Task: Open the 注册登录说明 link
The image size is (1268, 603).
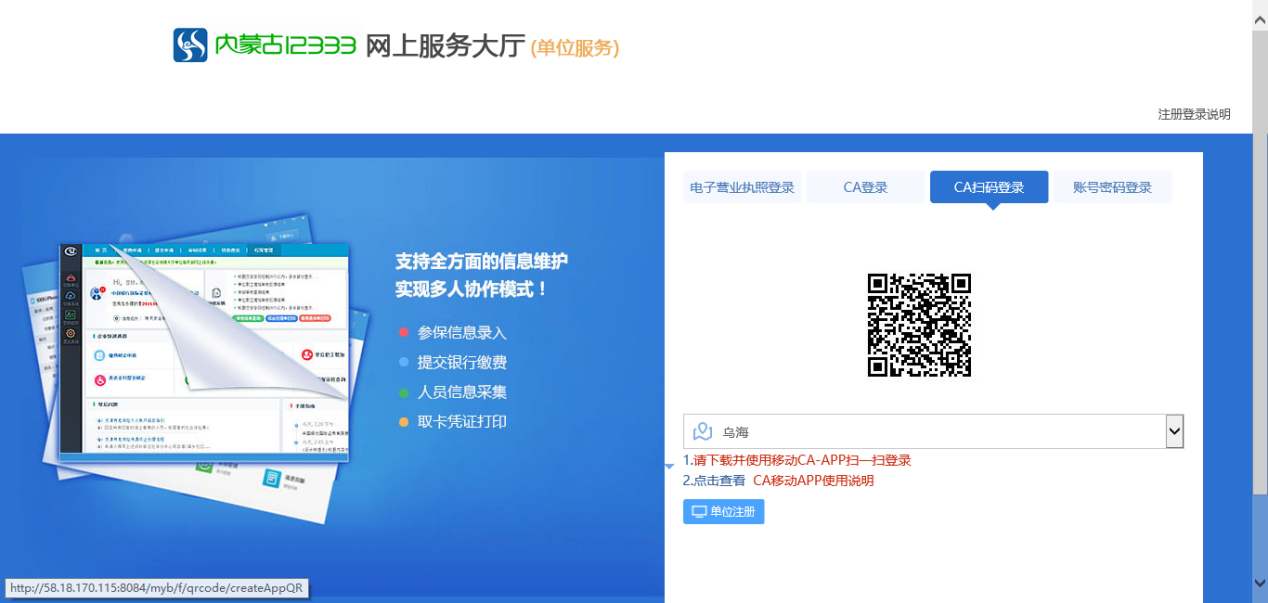Action: click(x=1194, y=114)
